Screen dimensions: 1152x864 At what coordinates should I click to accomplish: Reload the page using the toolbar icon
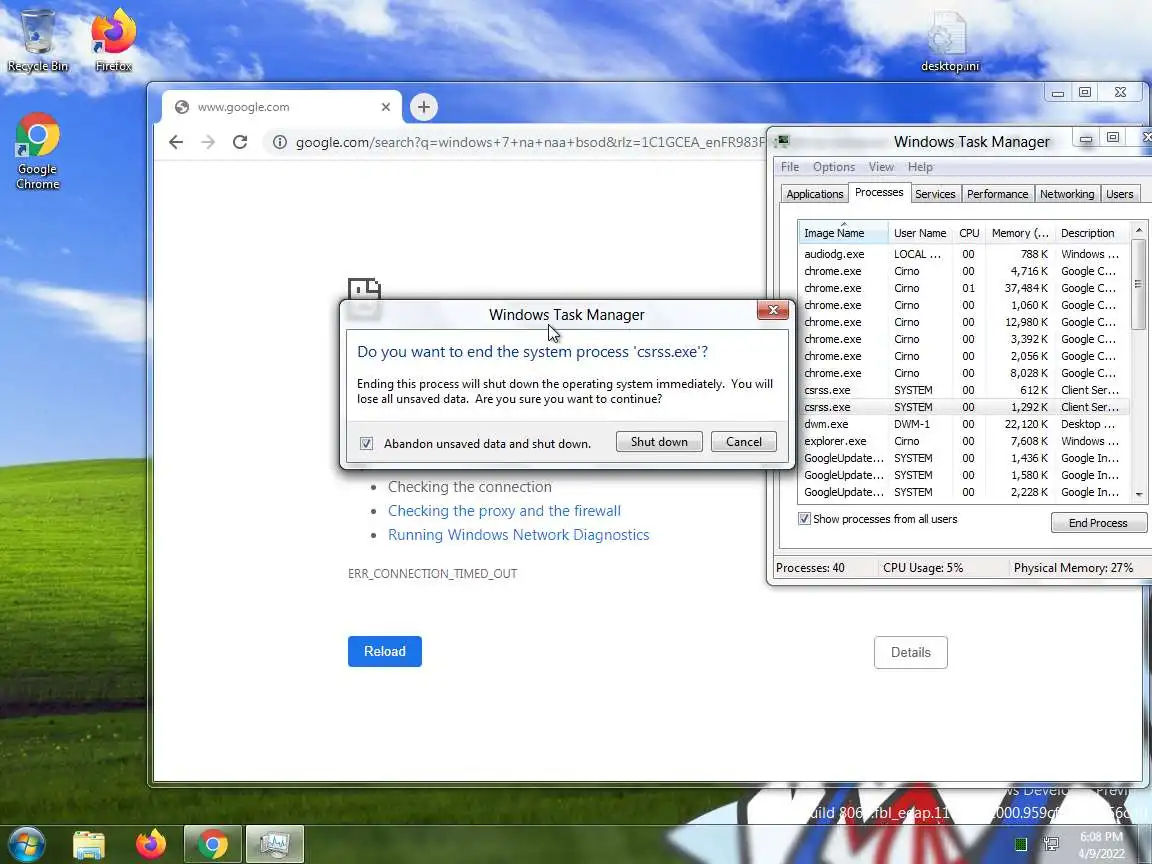[240, 142]
